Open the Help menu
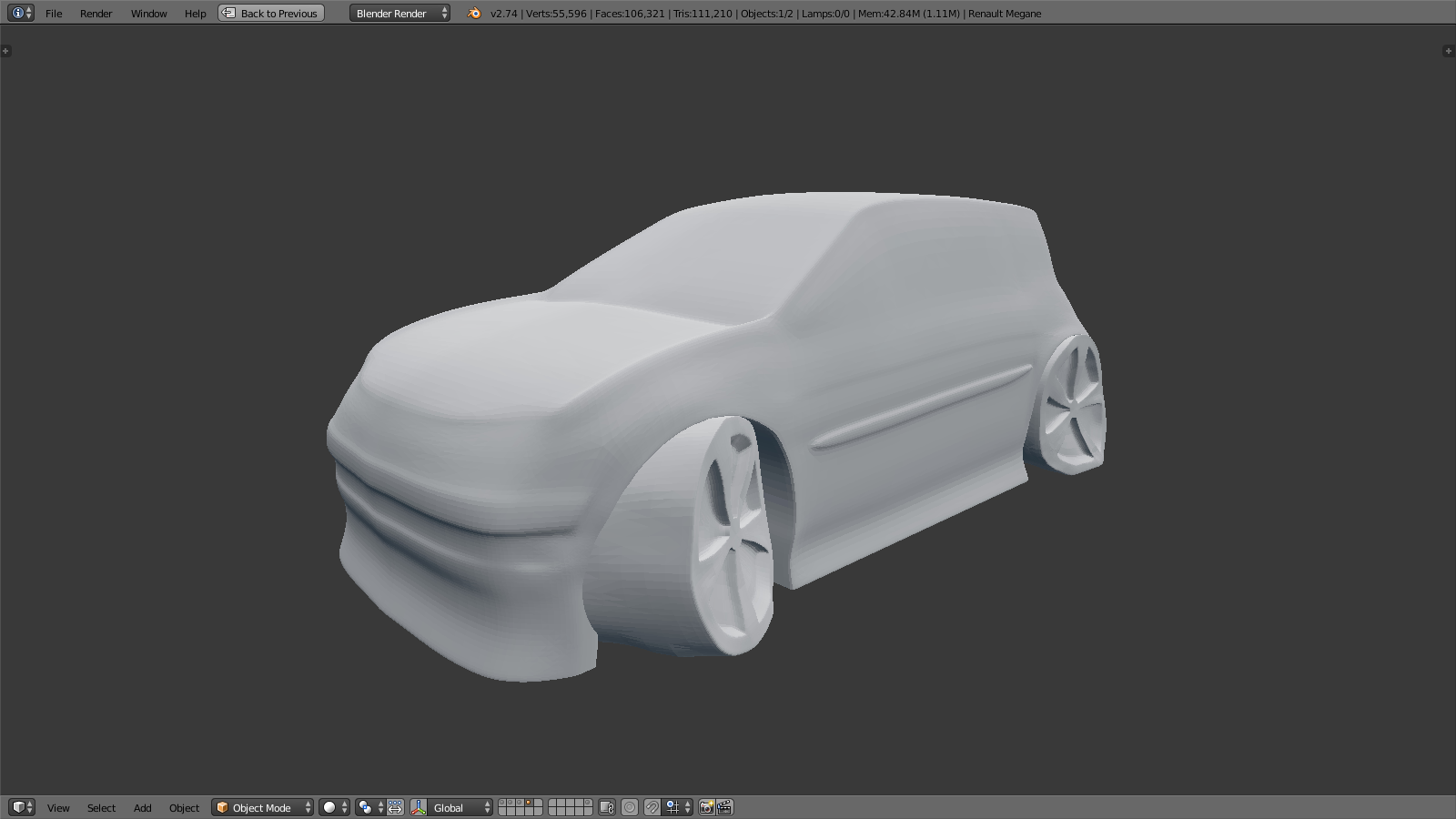This screenshot has height=819, width=1456. coord(195,14)
